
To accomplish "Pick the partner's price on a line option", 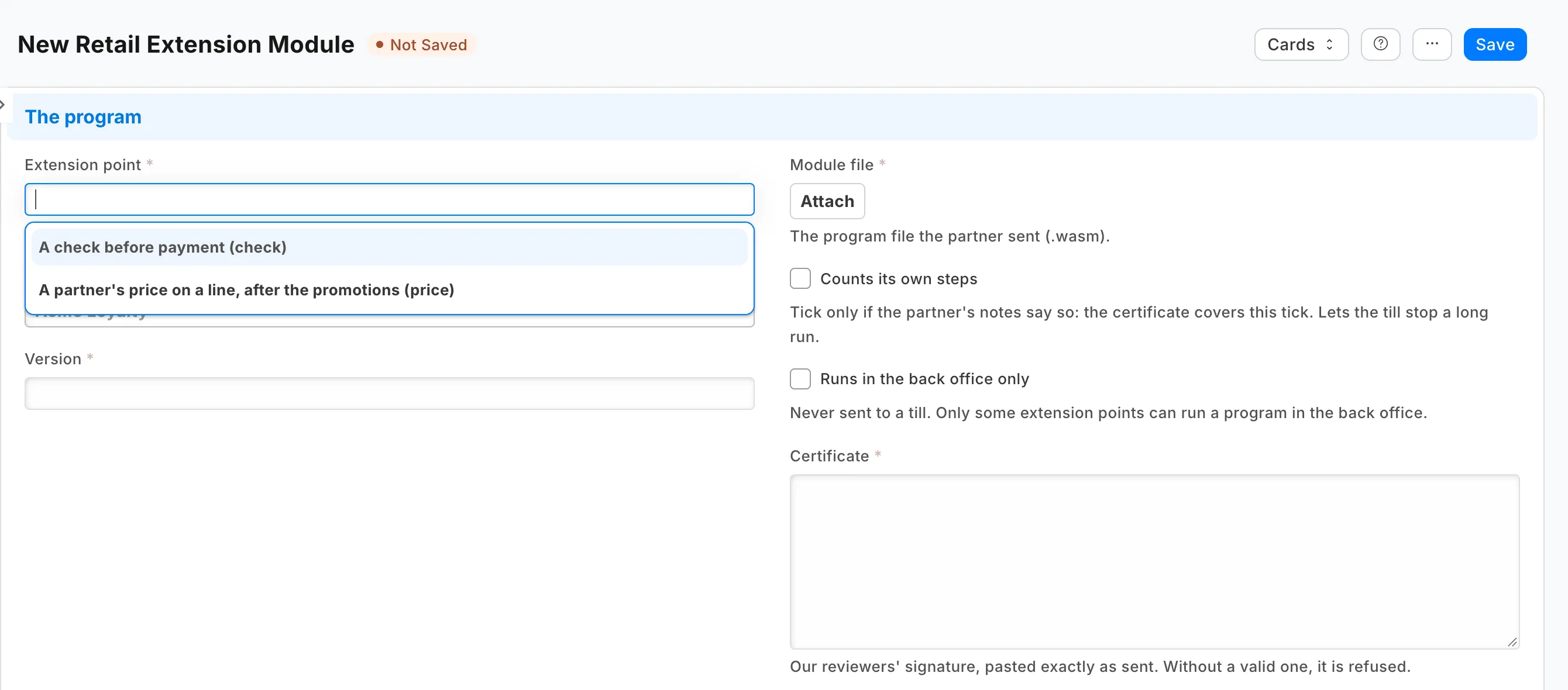I will [389, 289].
